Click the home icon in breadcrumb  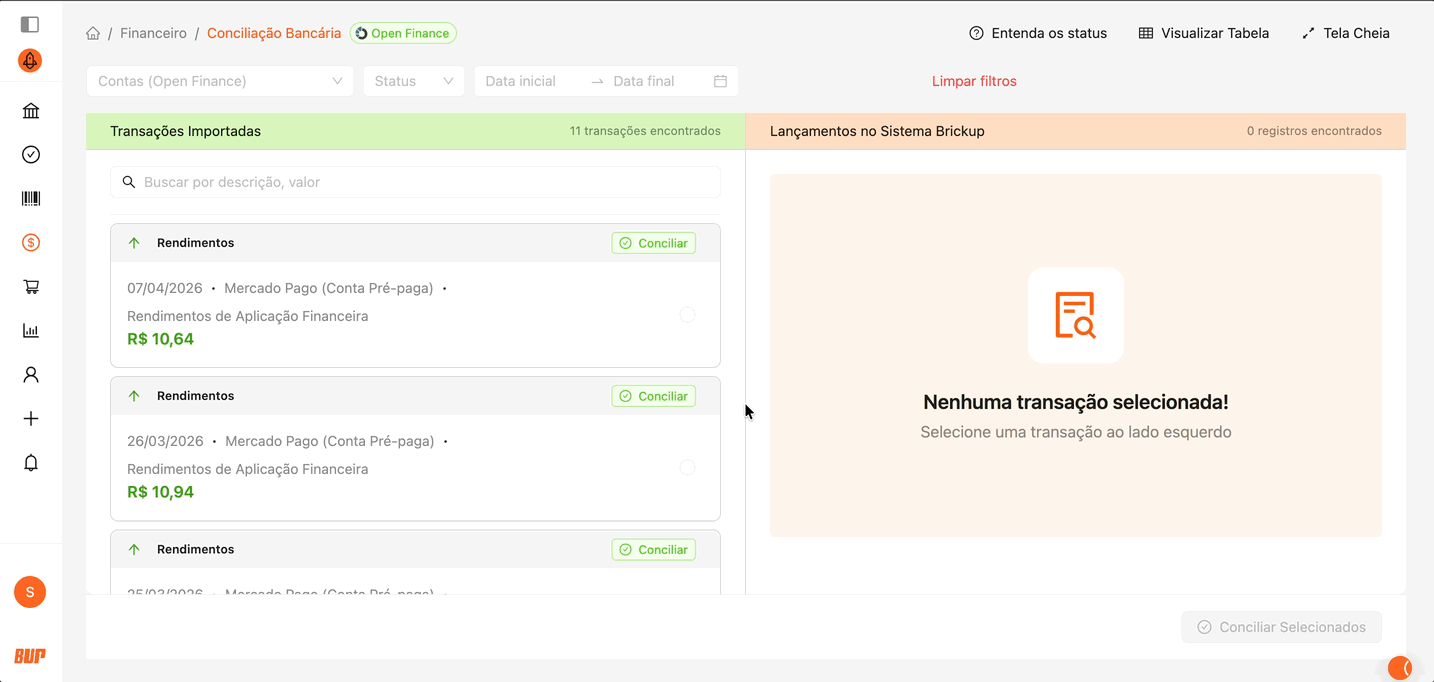tap(93, 33)
